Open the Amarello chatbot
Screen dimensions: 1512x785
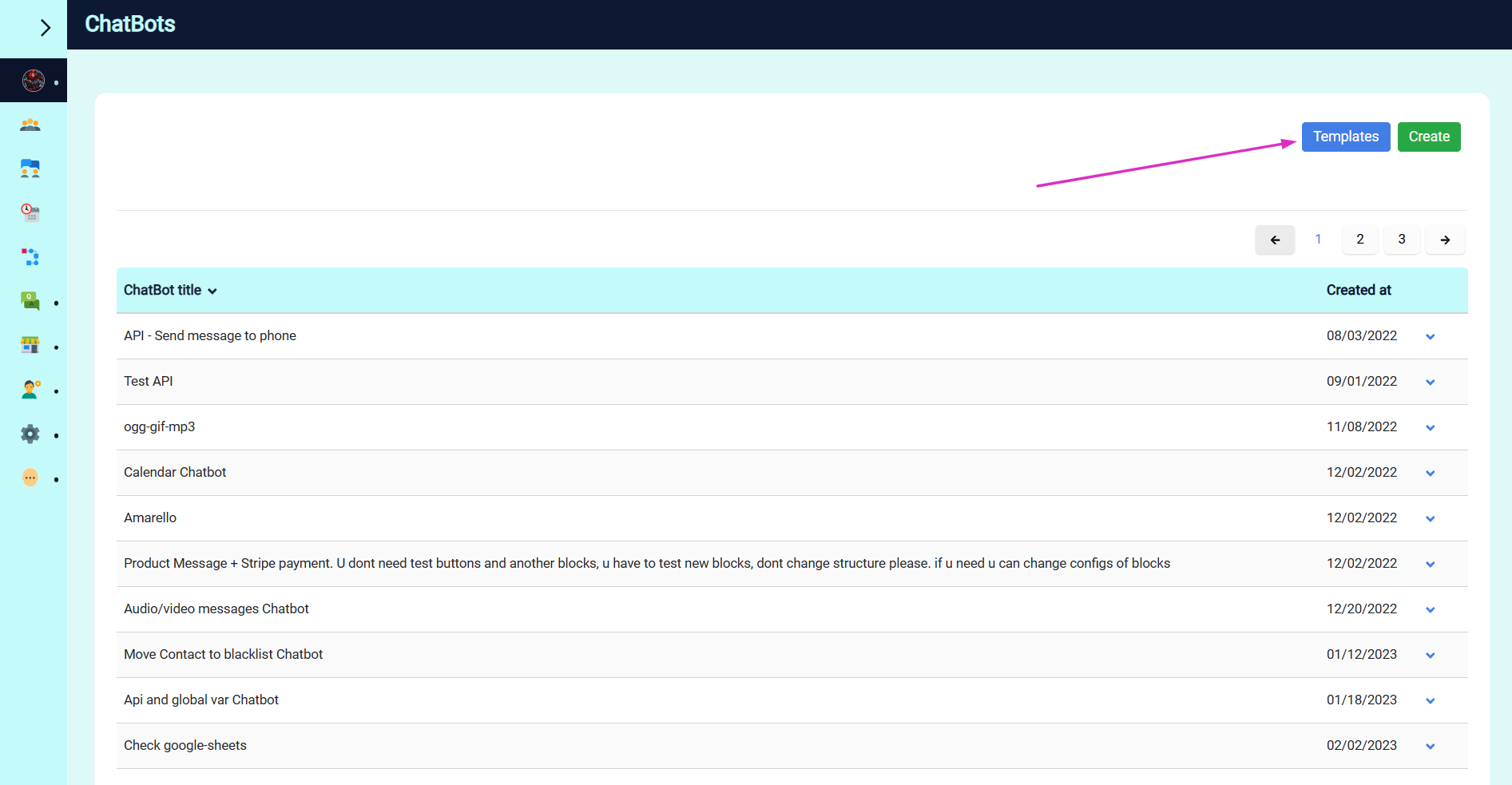coord(150,518)
